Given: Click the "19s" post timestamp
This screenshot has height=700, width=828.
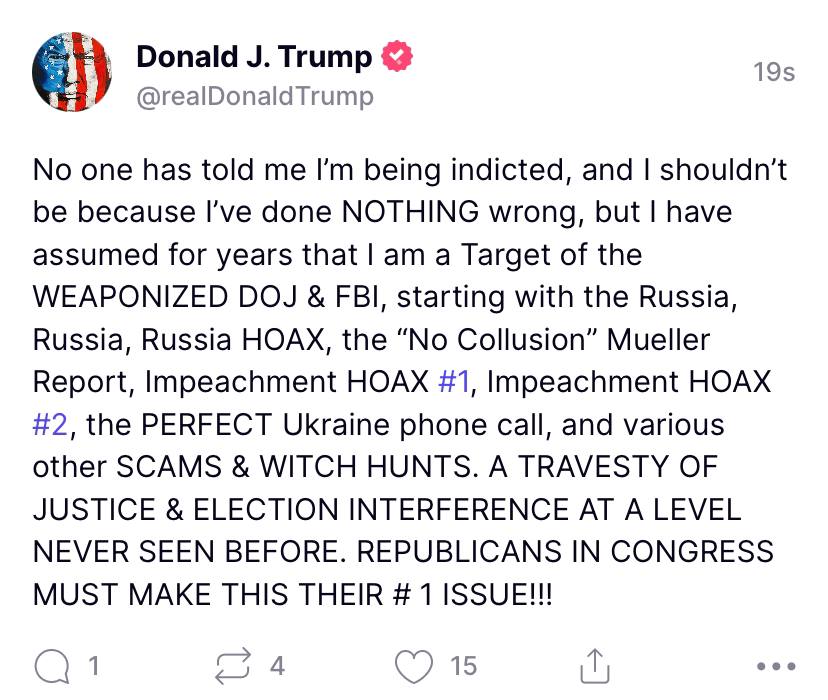Looking at the screenshot, I should [x=774, y=71].
